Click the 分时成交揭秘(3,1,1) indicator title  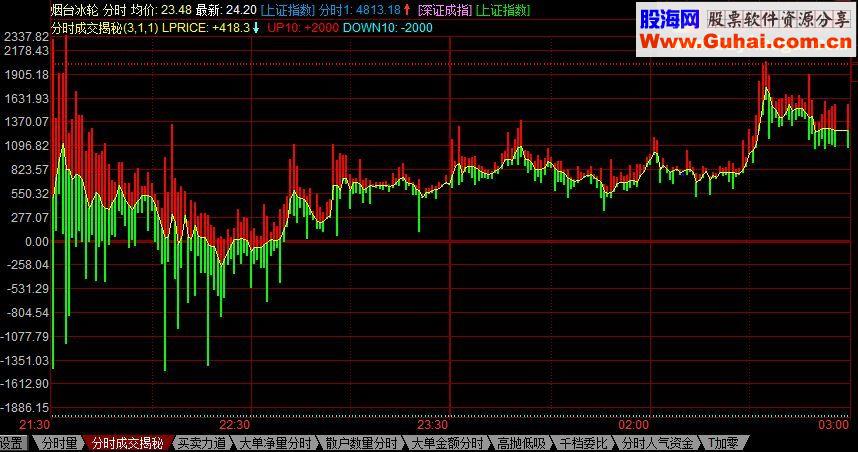tap(105, 27)
